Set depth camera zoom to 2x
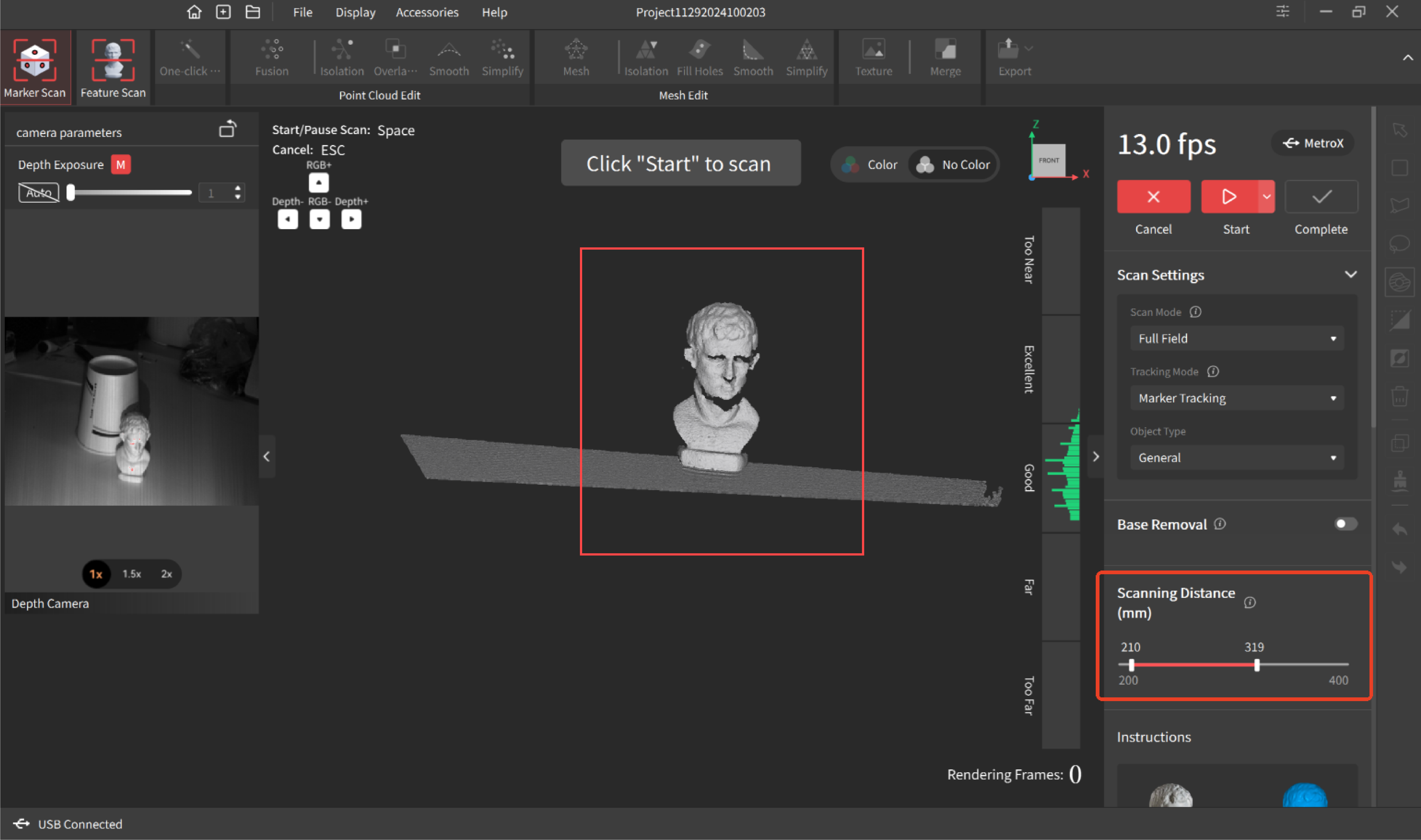The height and width of the screenshot is (840, 1421). point(166,574)
